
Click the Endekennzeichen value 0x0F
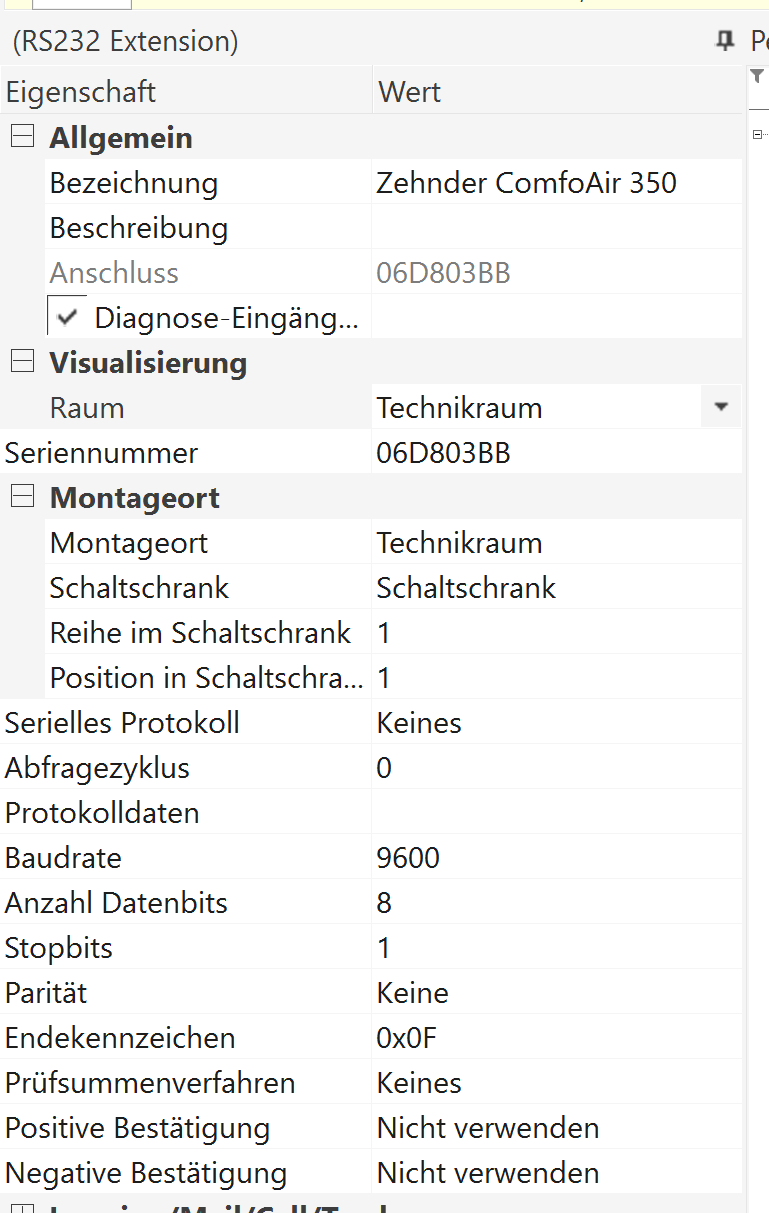click(407, 1038)
